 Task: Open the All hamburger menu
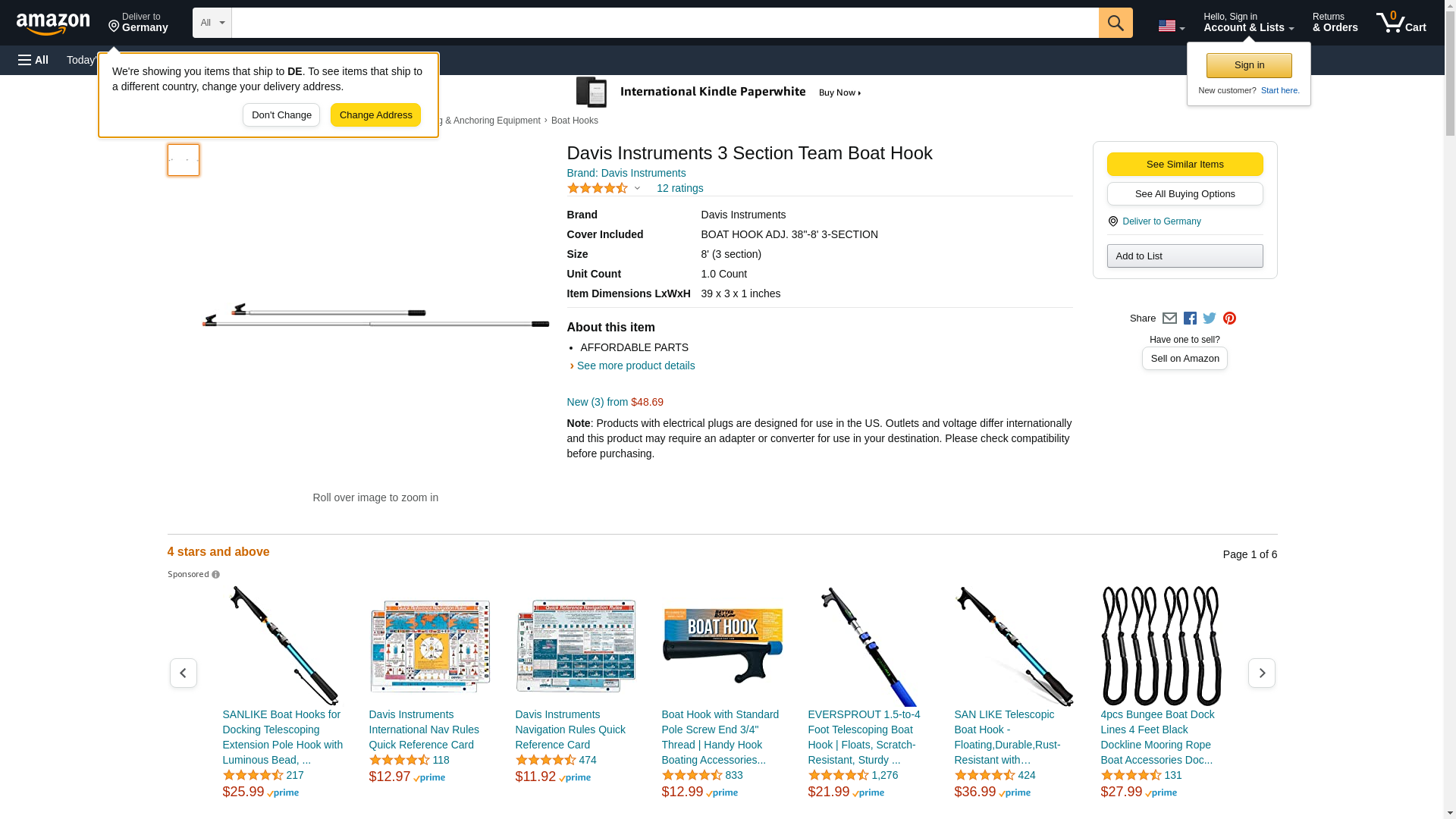[x=33, y=60]
